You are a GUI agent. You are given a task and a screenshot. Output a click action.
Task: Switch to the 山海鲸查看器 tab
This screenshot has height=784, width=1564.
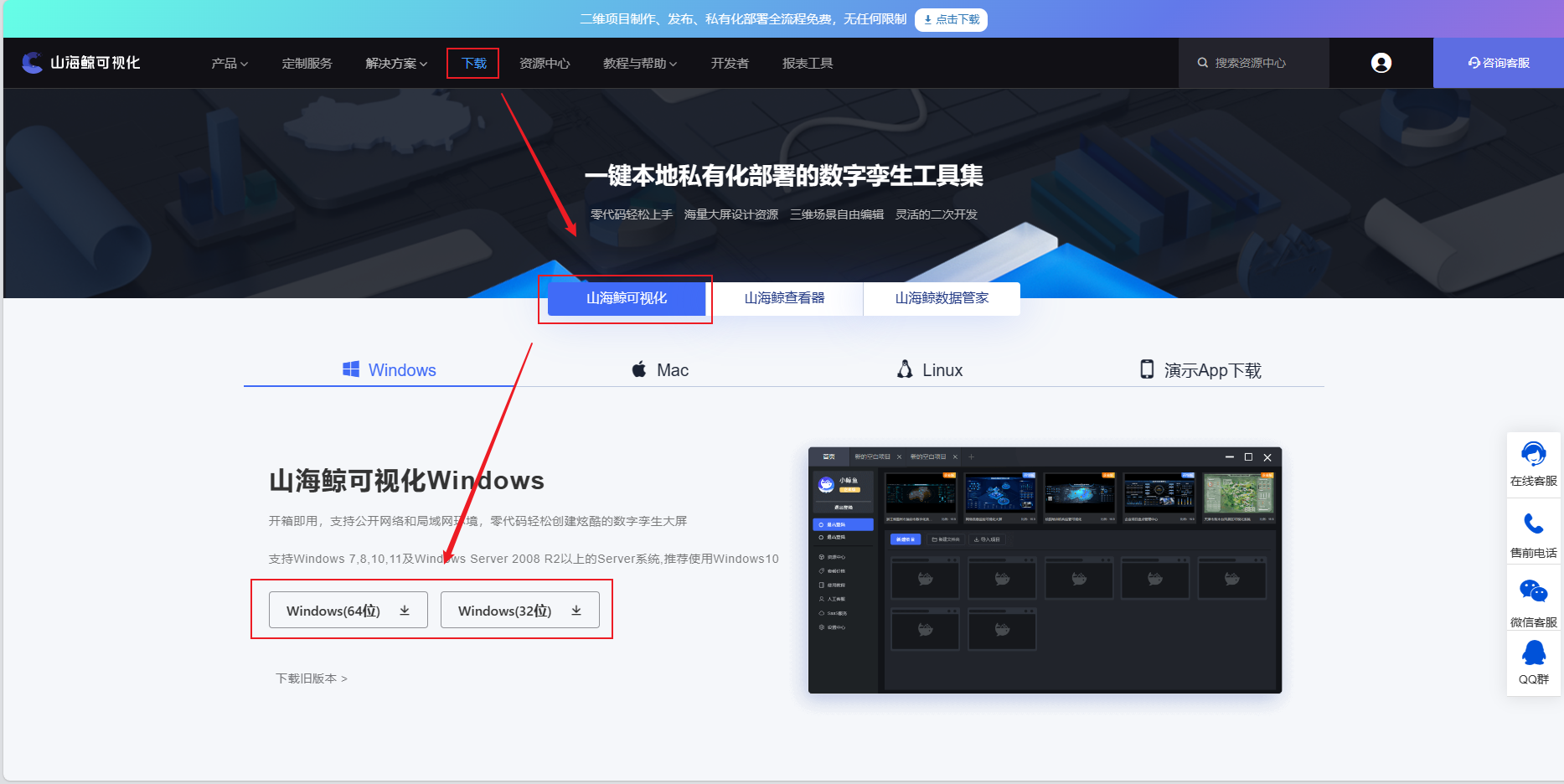[x=784, y=299]
